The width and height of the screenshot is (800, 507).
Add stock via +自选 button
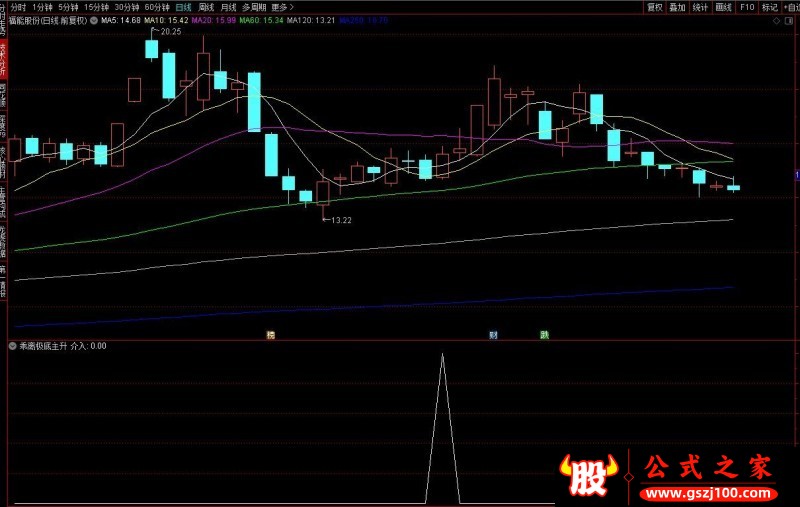click(791, 6)
